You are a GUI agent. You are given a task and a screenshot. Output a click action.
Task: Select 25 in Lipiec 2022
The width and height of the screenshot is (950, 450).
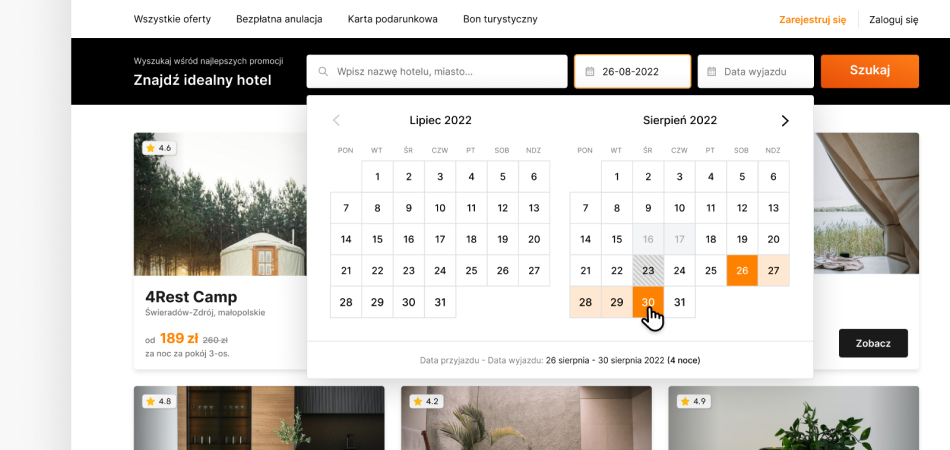click(x=471, y=271)
